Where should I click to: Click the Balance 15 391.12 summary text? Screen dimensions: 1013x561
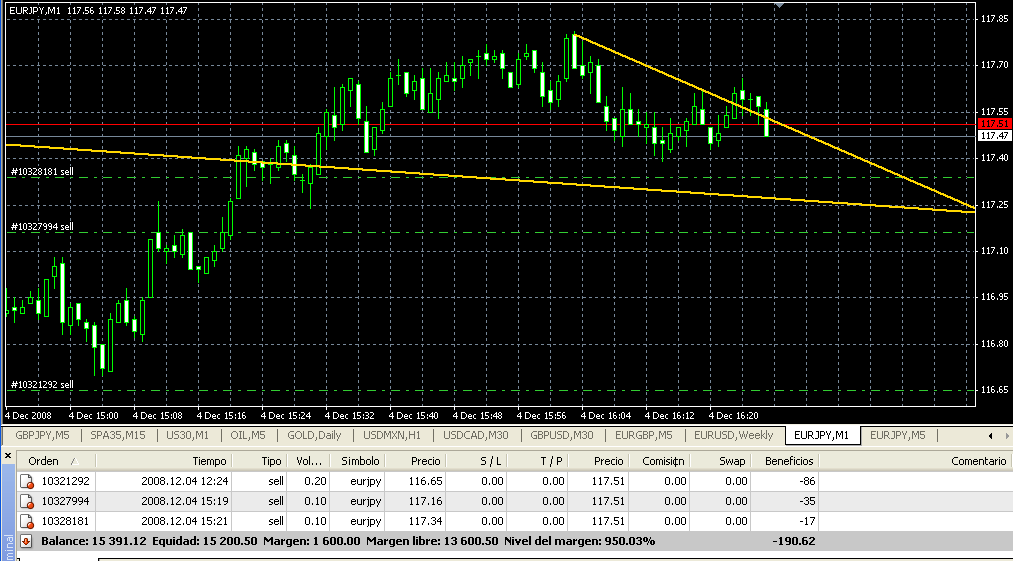point(94,541)
